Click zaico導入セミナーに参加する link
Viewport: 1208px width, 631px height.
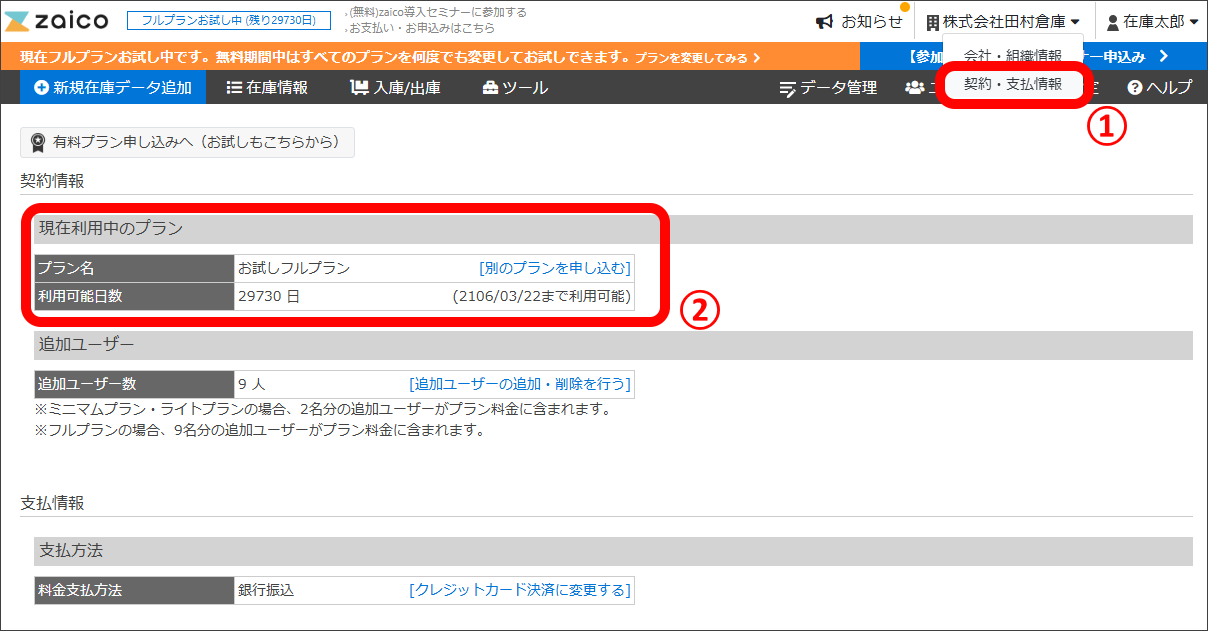point(438,12)
